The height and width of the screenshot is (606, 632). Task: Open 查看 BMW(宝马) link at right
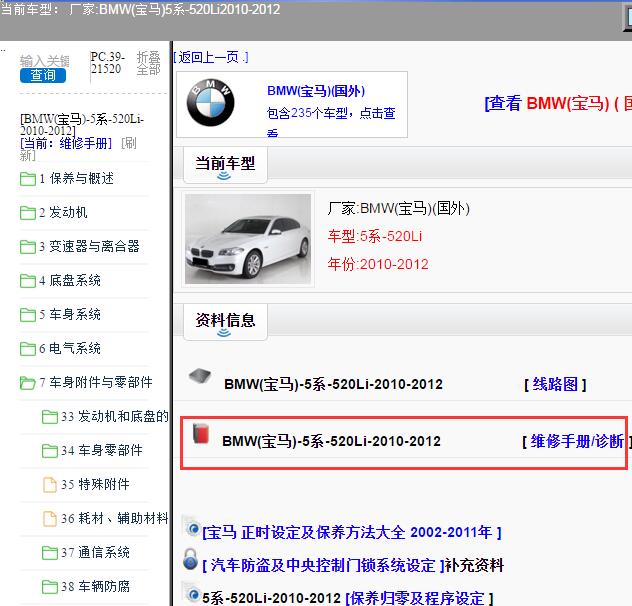(x=558, y=104)
